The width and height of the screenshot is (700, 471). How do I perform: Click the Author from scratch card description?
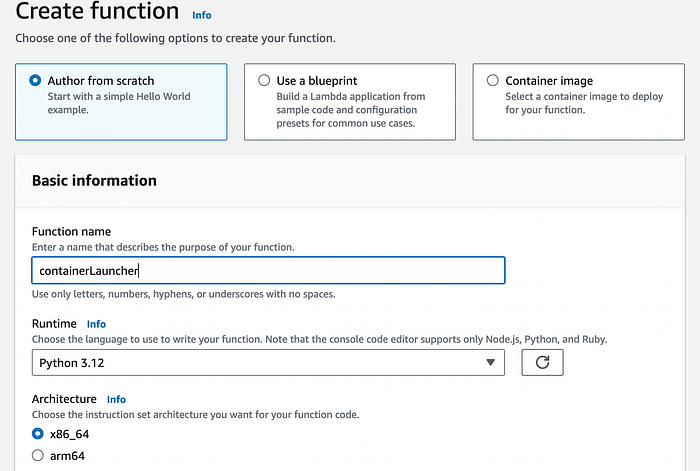click(x=118, y=103)
